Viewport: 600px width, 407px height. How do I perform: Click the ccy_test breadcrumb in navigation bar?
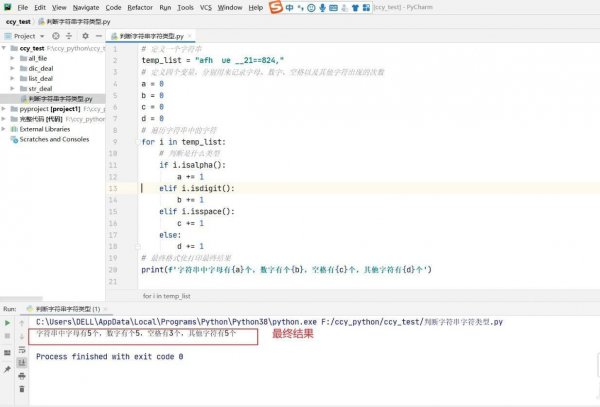18,22
